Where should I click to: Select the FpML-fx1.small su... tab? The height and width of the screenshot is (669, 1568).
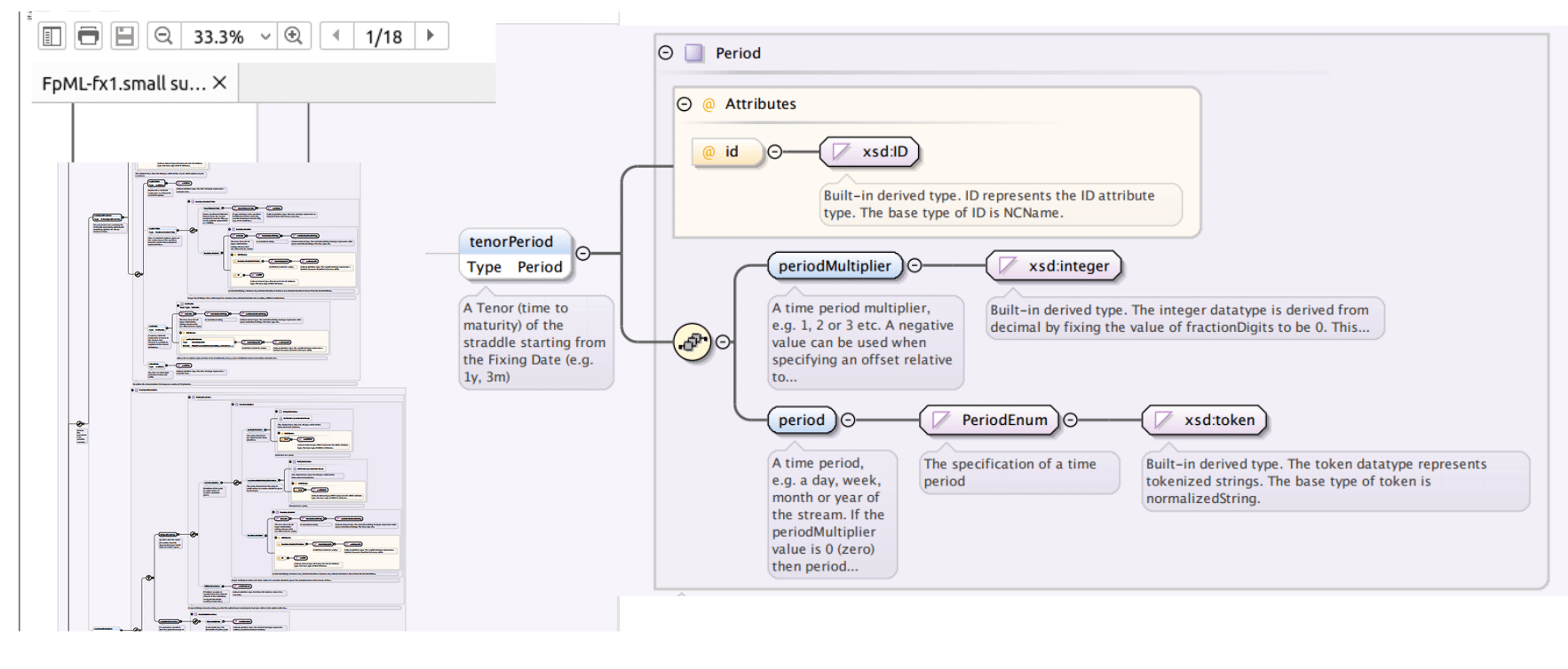pos(135,83)
